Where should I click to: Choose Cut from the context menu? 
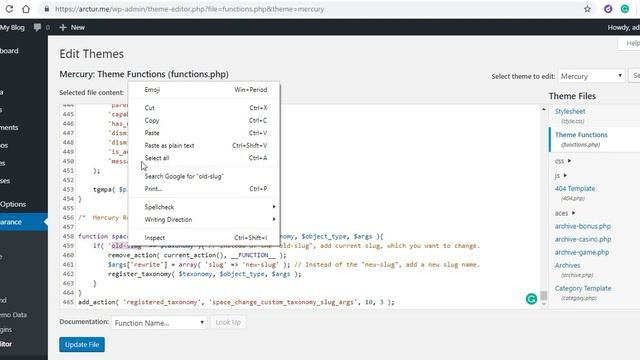(204, 108)
